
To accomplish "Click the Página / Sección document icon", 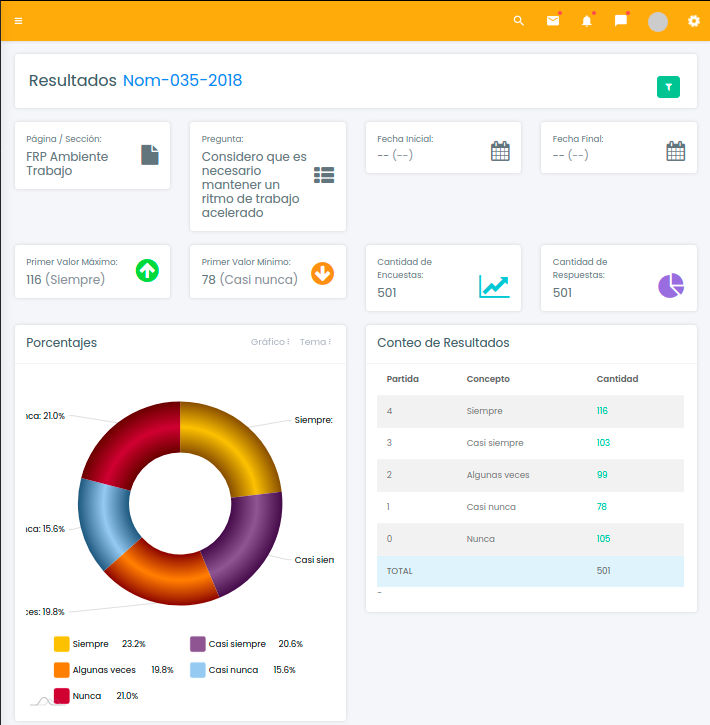I will 149,155.
